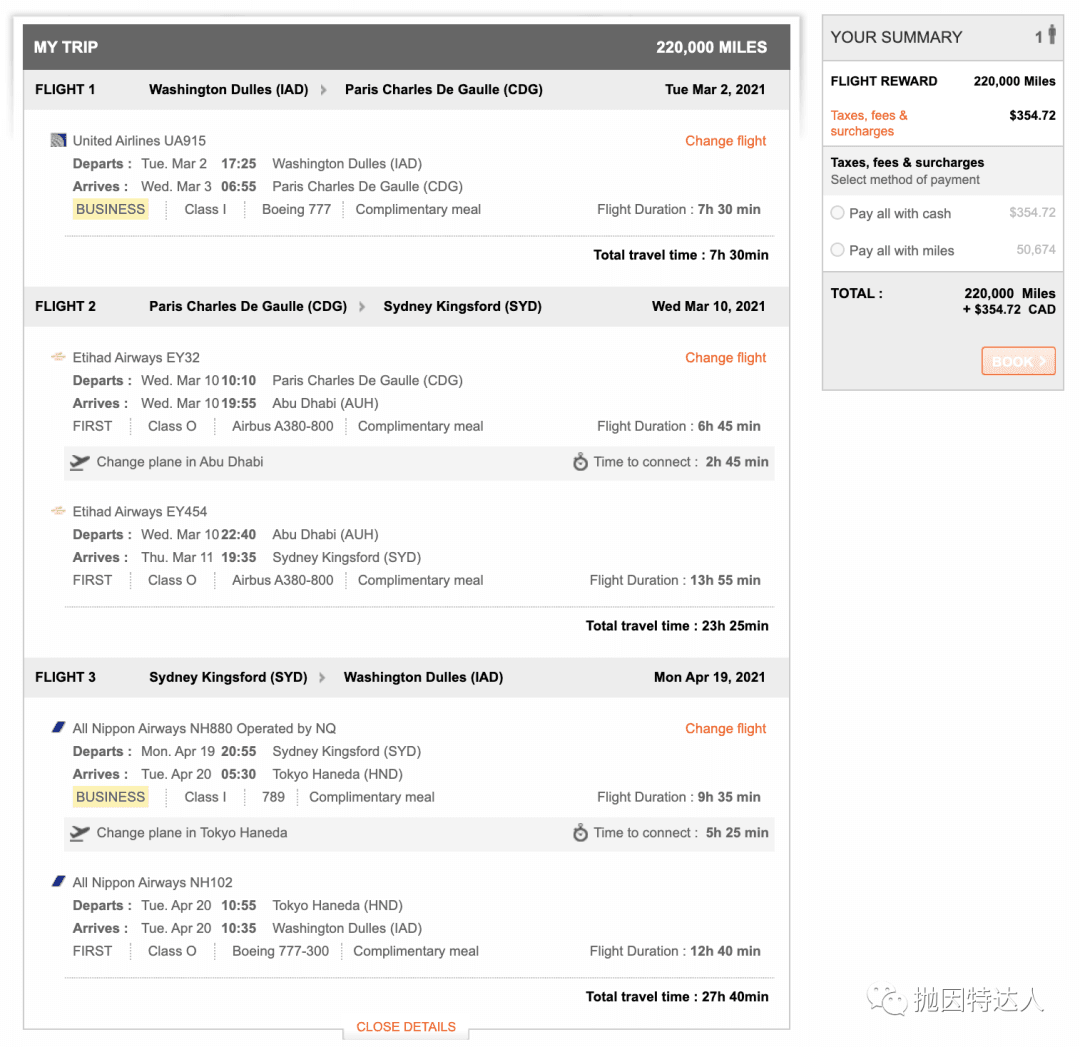Click stopwatch icon beside 5h 25 min

coord(580,833)
